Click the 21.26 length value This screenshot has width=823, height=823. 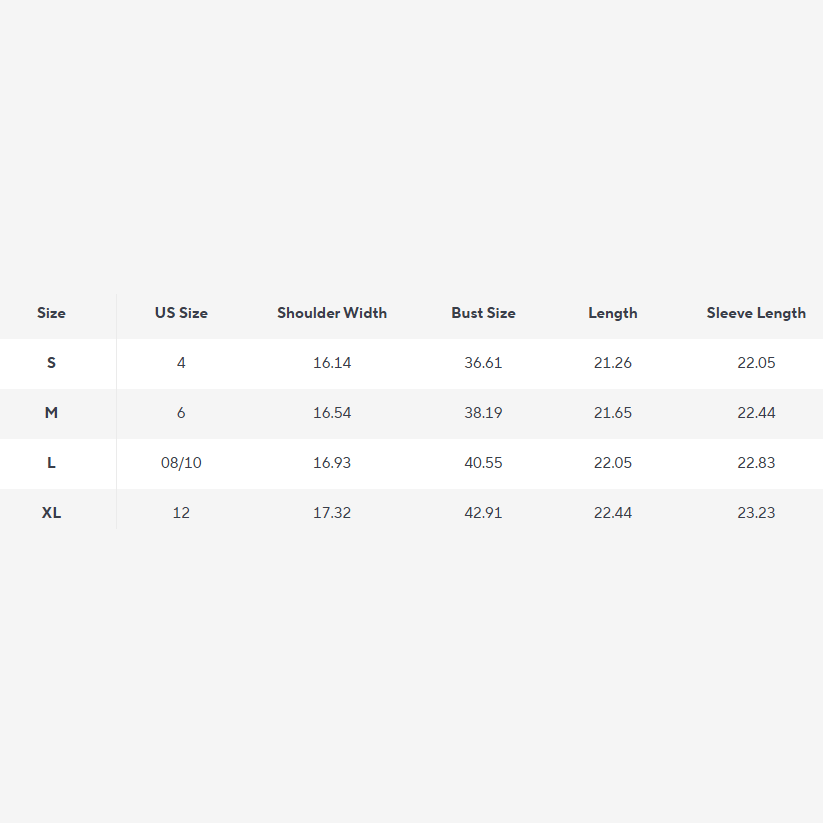tap(613, 363)
